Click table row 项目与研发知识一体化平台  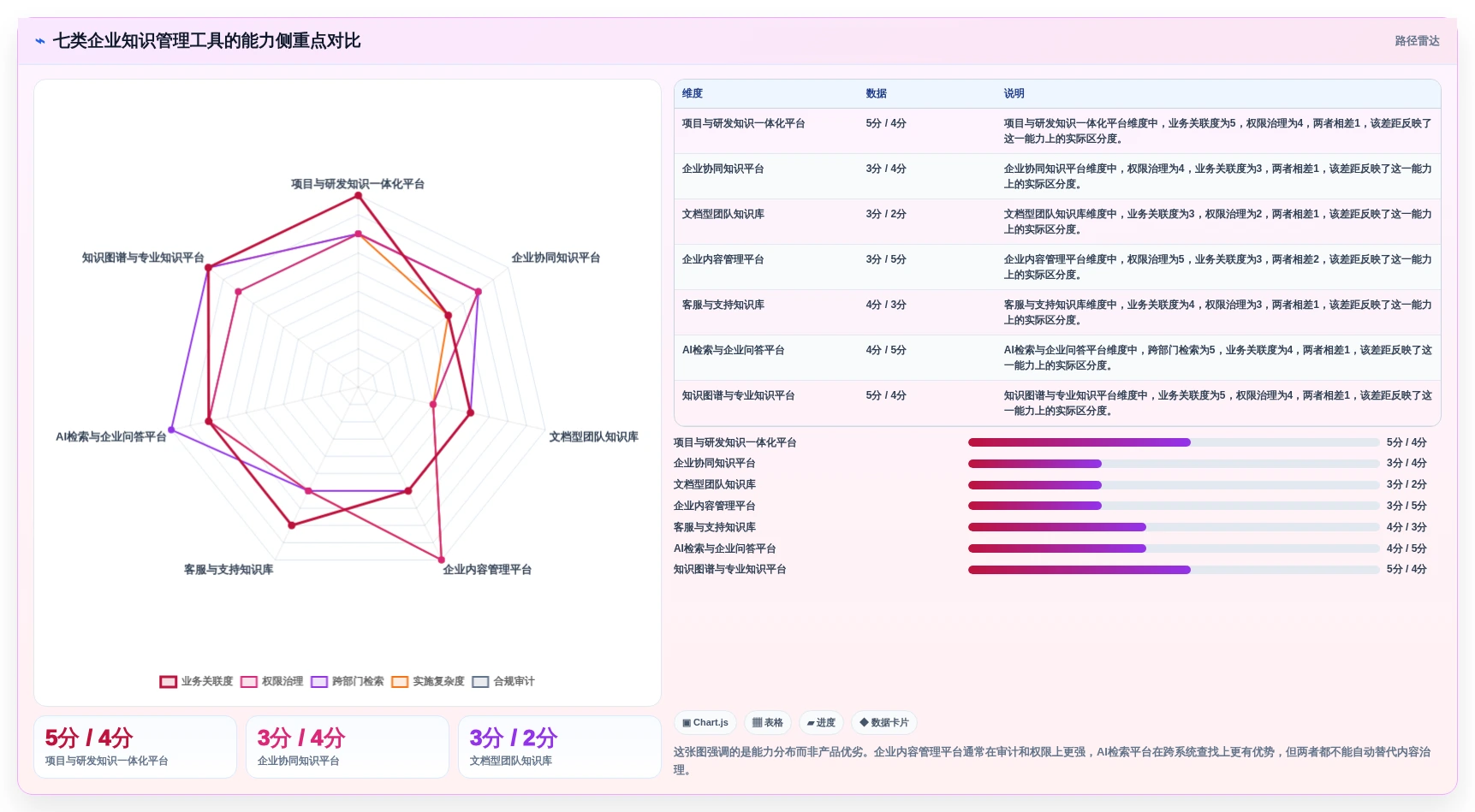coord(1057,131)
